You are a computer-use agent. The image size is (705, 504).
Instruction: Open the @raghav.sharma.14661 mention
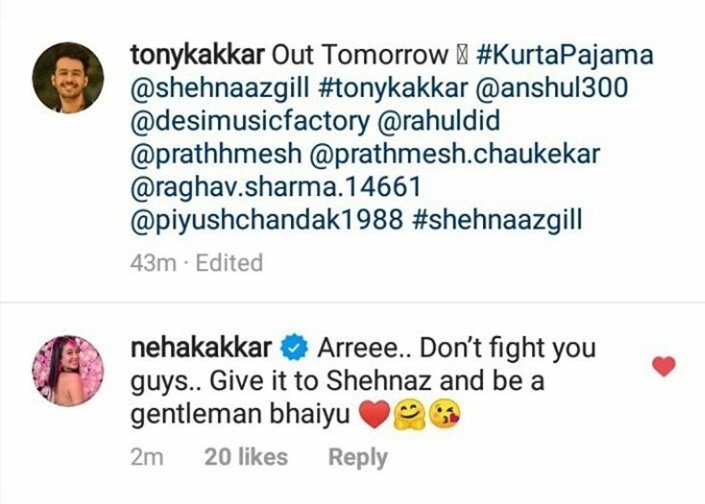click(x=276, y=187)
